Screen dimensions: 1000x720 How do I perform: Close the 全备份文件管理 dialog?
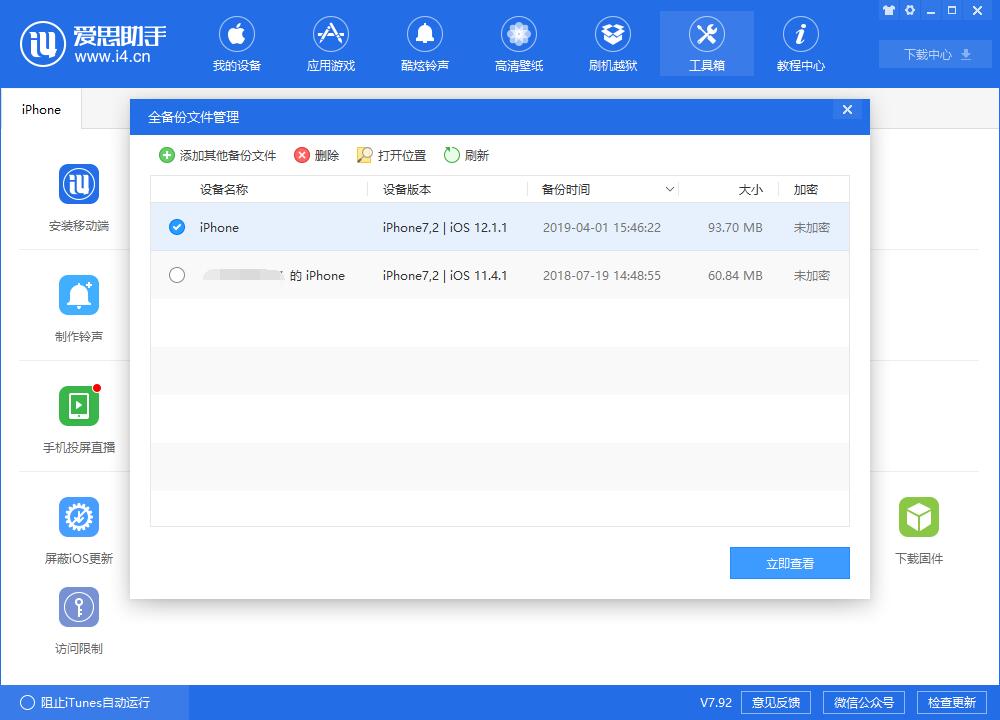[x=847, y=110]
